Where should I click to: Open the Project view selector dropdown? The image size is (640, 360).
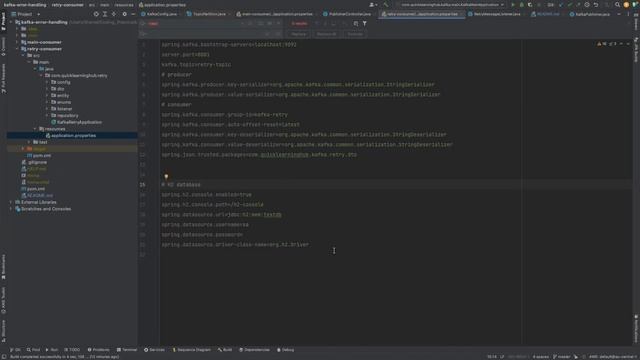(26, 14)
